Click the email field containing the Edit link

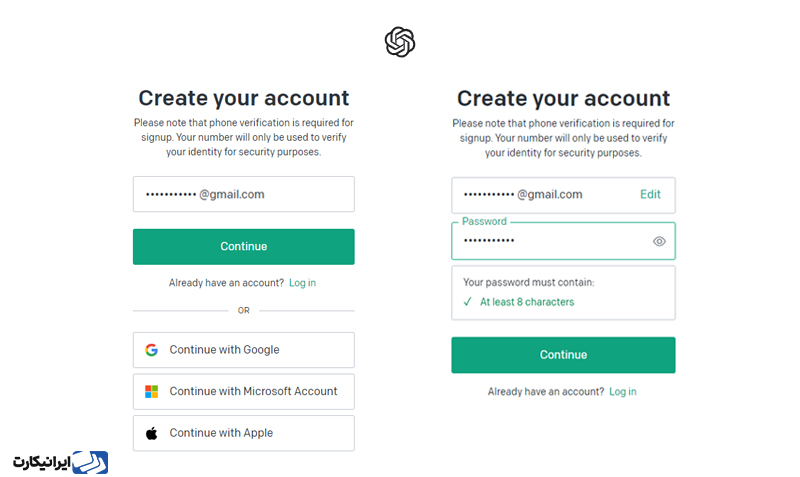540,195
